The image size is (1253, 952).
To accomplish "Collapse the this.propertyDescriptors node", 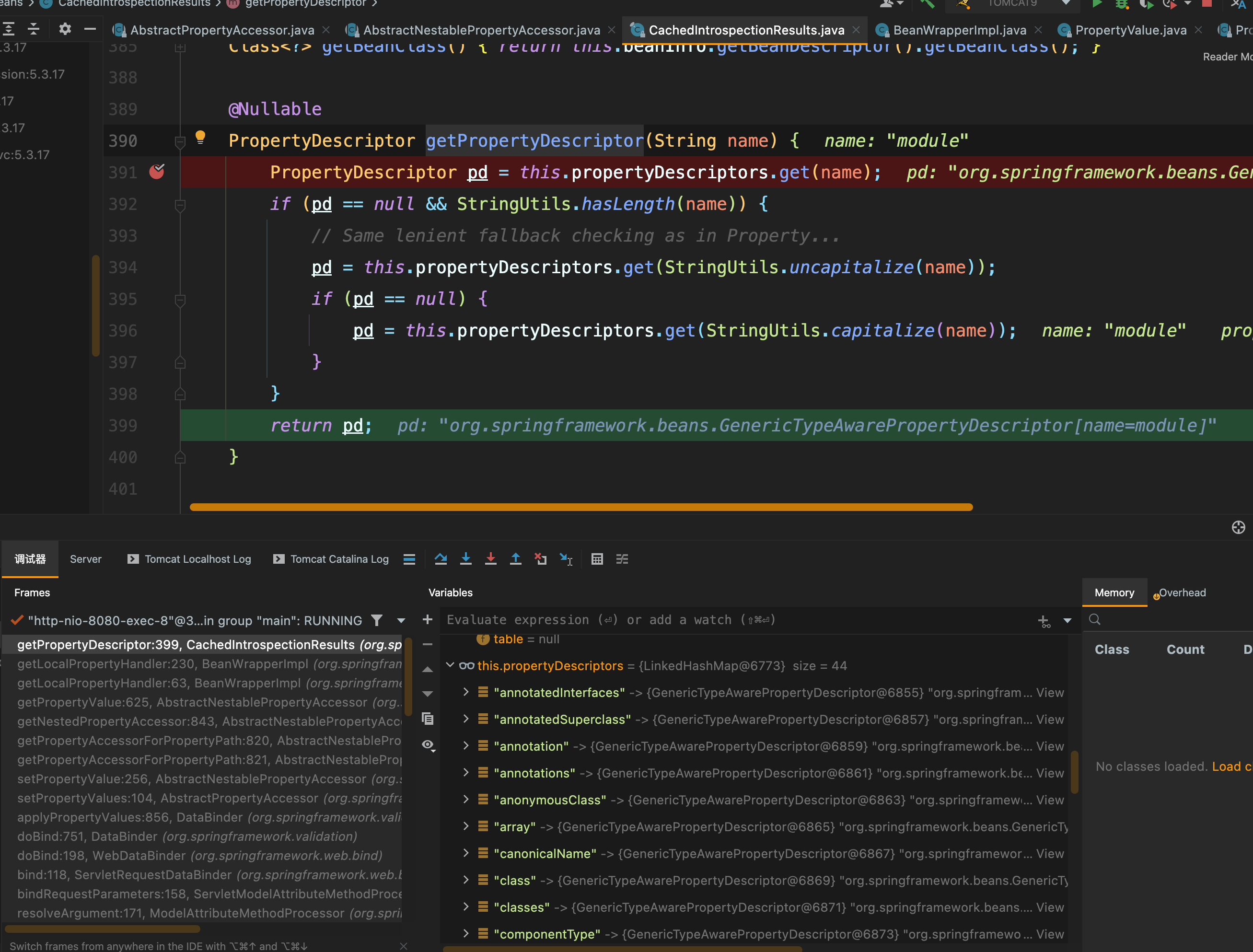I will point(450,665).
